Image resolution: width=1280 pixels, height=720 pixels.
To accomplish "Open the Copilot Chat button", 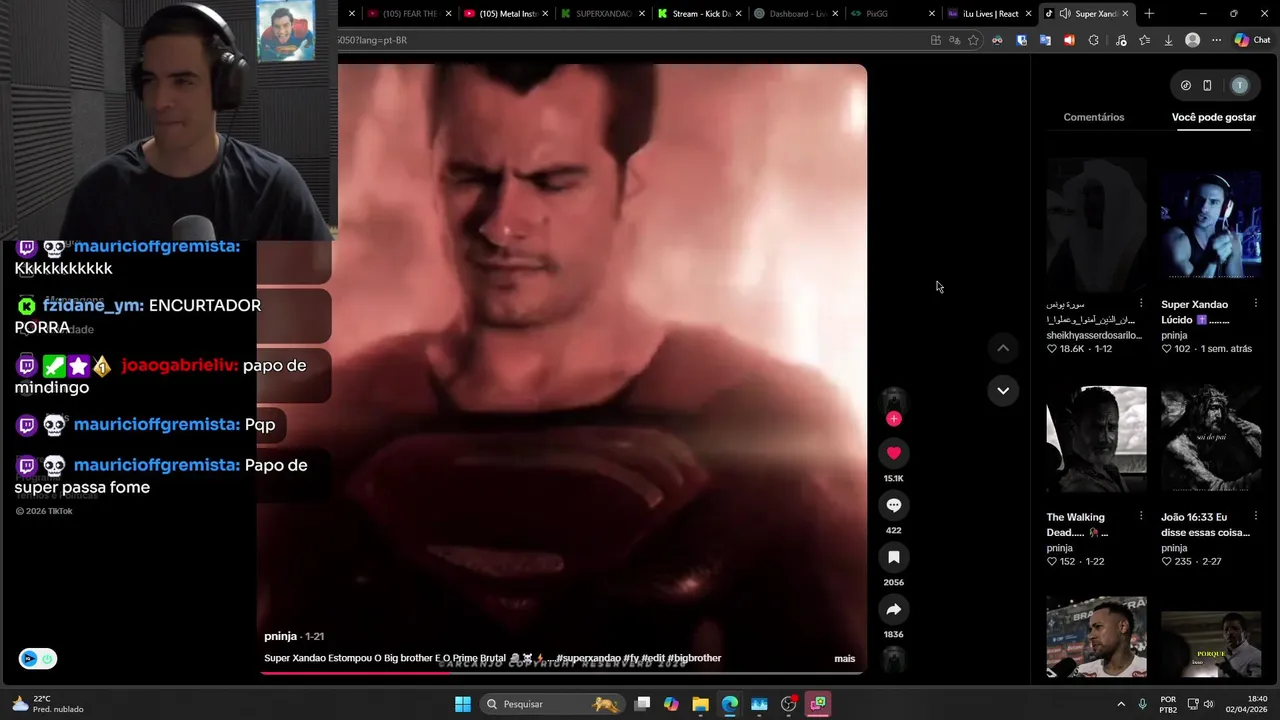I will click(1252, 40).
